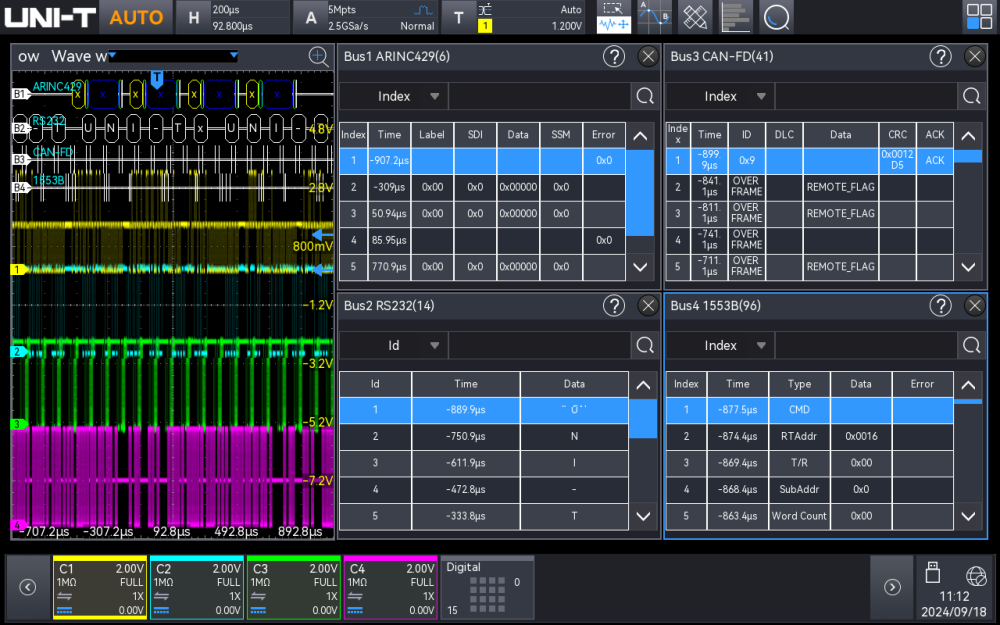The image size is (1000, 625).
Task: Open help for the Bus4 1553B decoder
Action: point(940,306)
